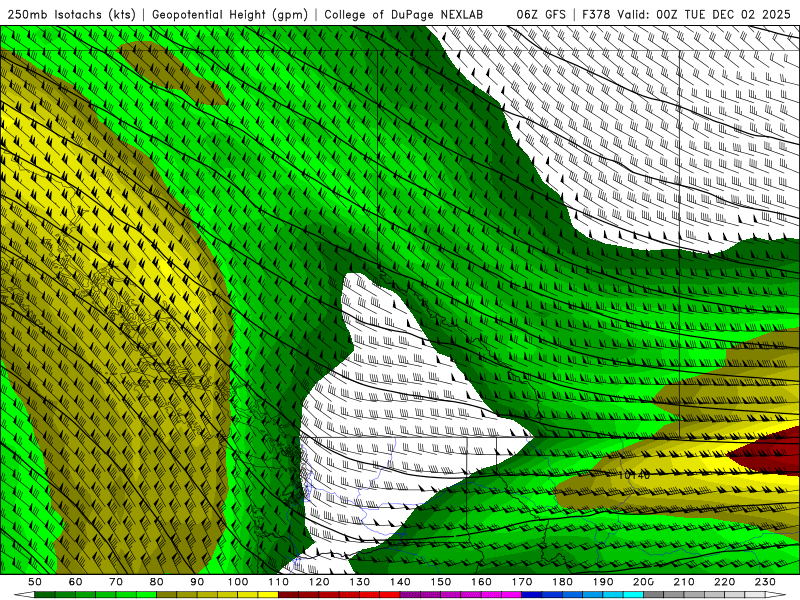Click the '120' label on the color scale
The height and width of the screenshot is (600, 800).
[319, 582]
